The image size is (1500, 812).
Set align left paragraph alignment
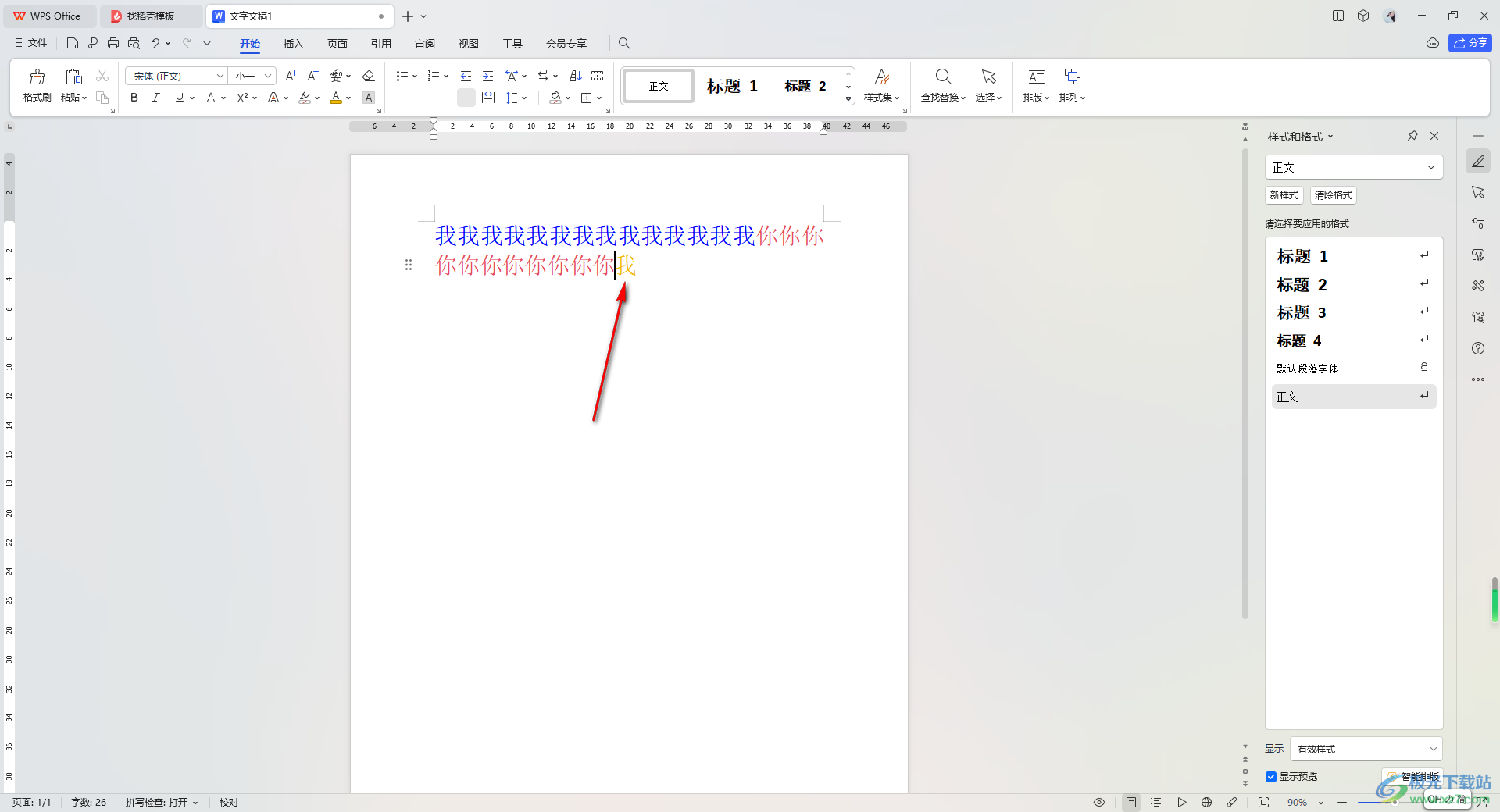pos(400,98)
